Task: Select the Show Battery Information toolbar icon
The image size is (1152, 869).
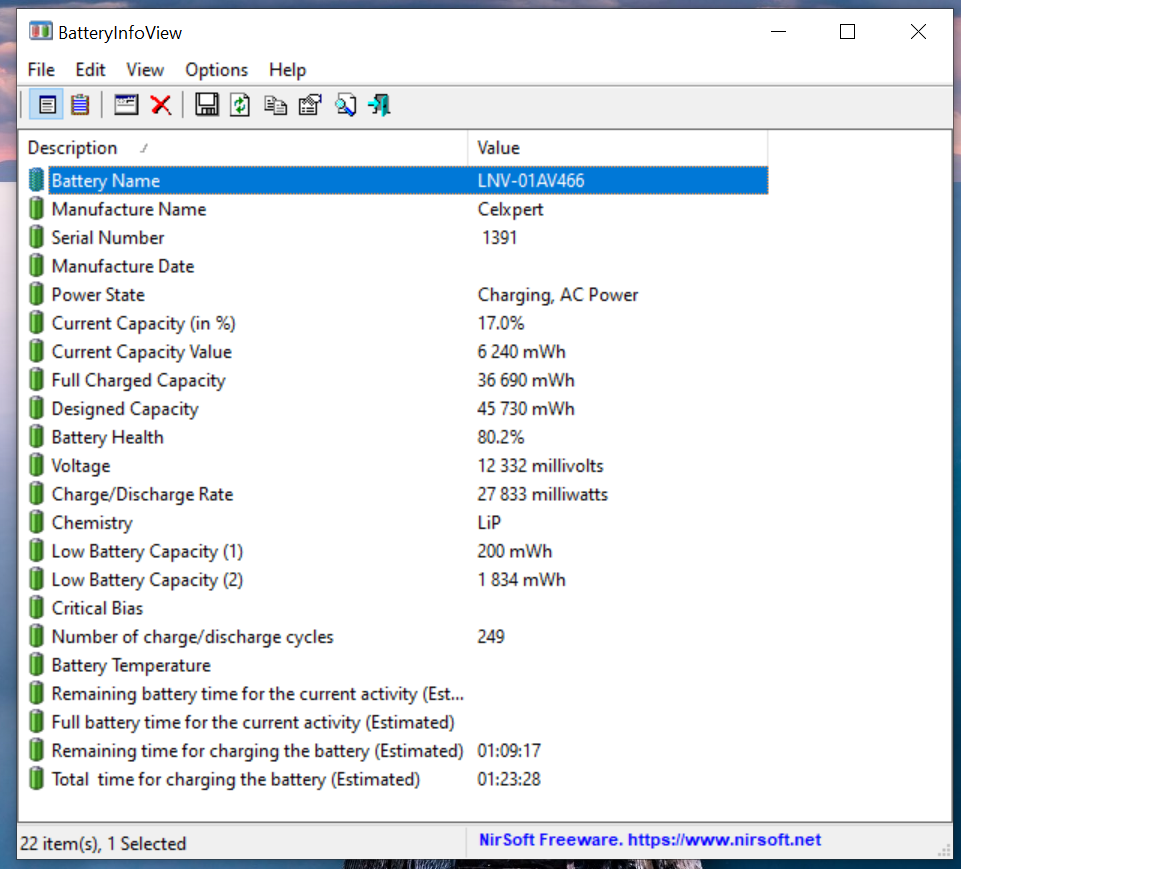Action: point(47,105)
